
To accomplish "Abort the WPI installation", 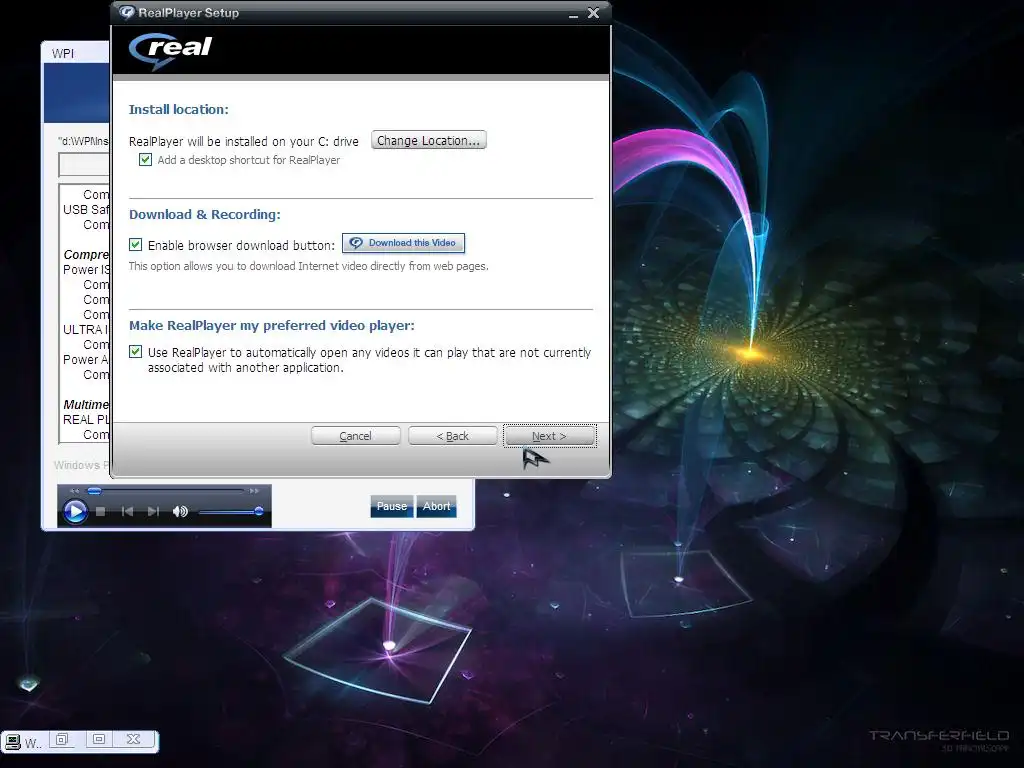I will (436, 506).
